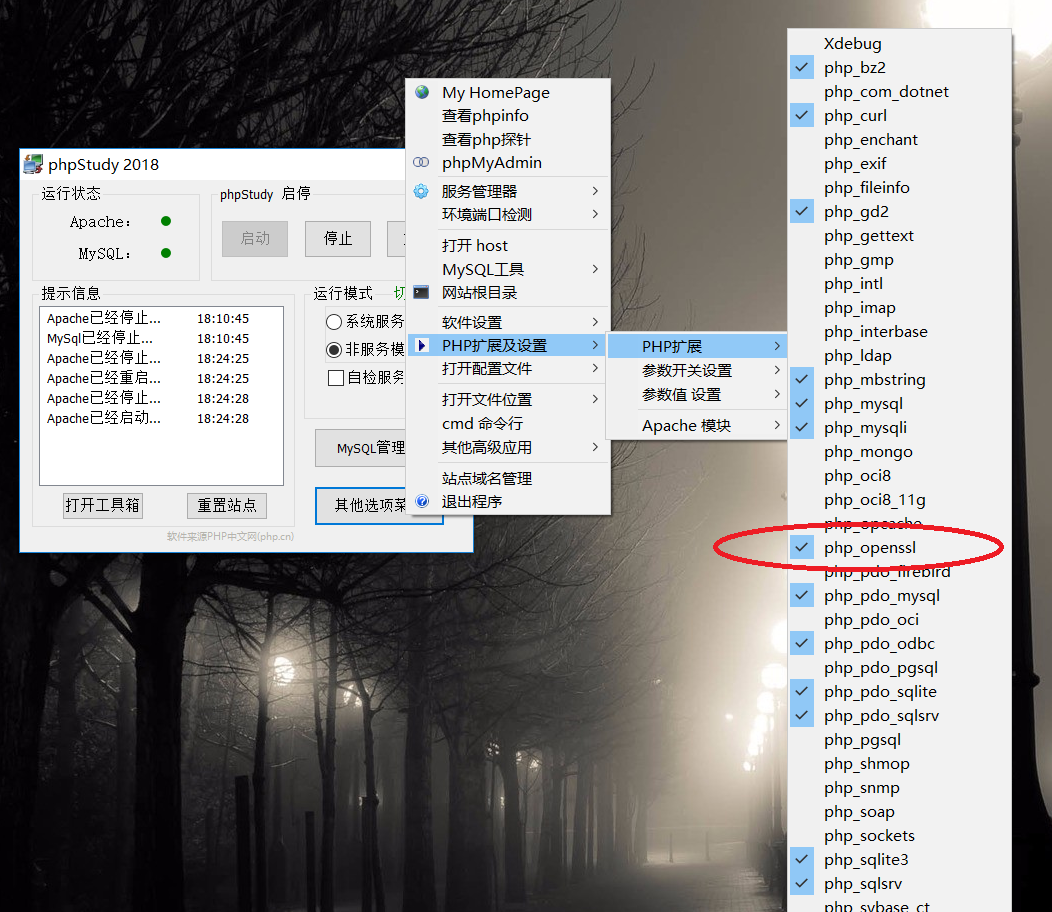Enable the php_soap extension
This screenshot has height=912, width=1052.
pyautogui.click(x=899, y=812)
